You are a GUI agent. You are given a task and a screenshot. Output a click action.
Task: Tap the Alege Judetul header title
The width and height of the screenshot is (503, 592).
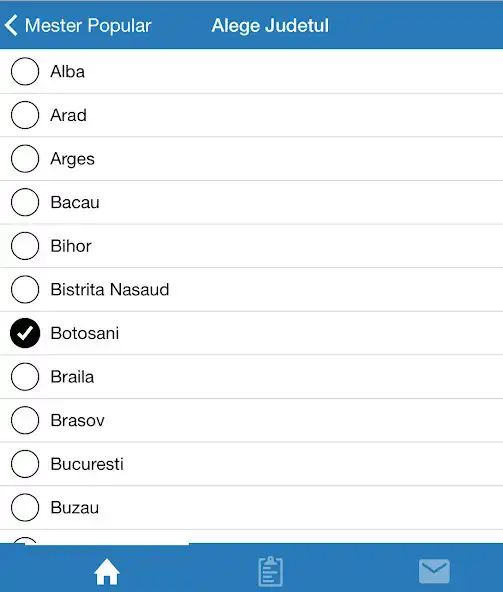[x=270, y=26]
